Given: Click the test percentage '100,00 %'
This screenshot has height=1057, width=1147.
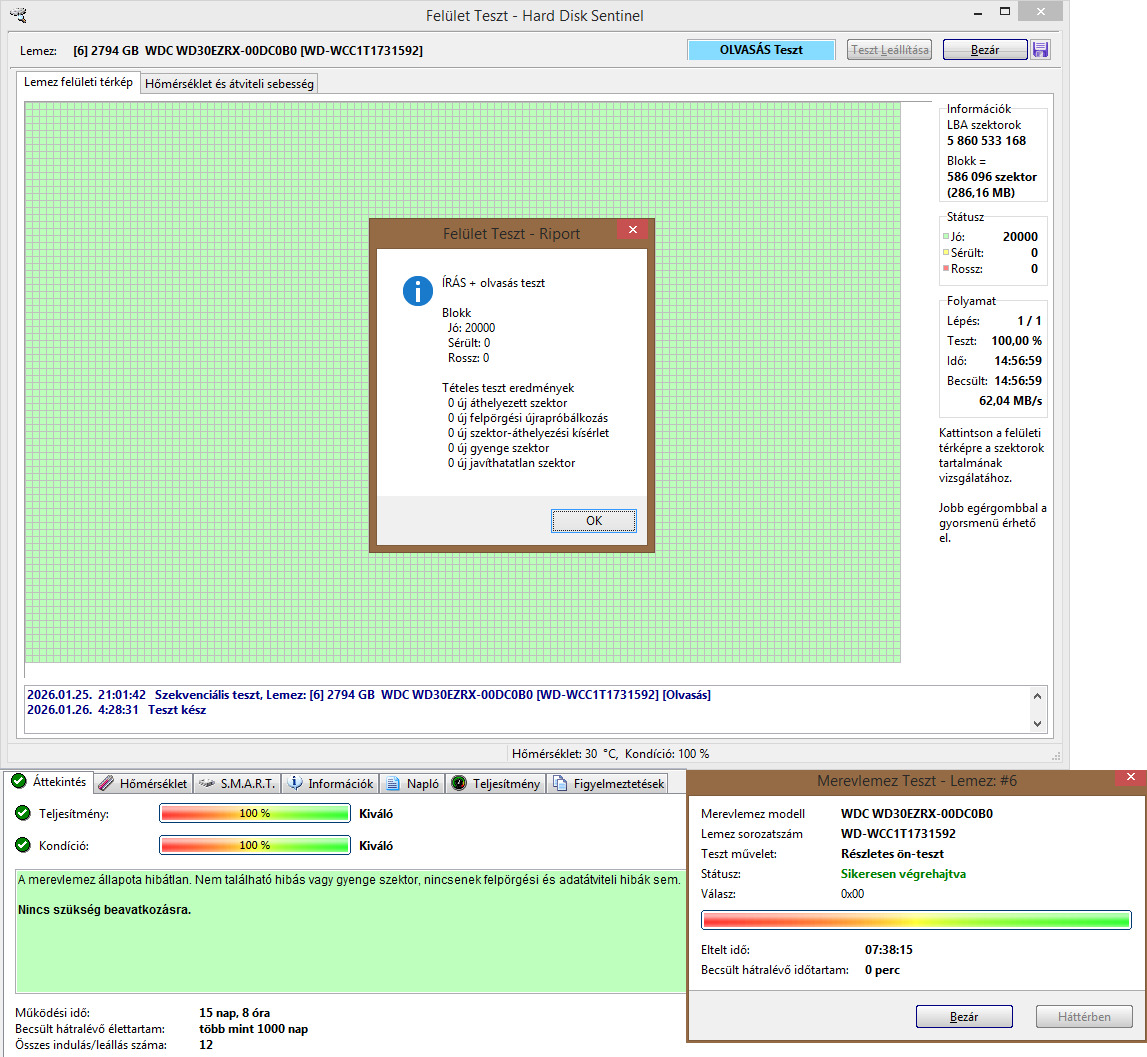Looking at the screenshot, I should [1016, 340].
